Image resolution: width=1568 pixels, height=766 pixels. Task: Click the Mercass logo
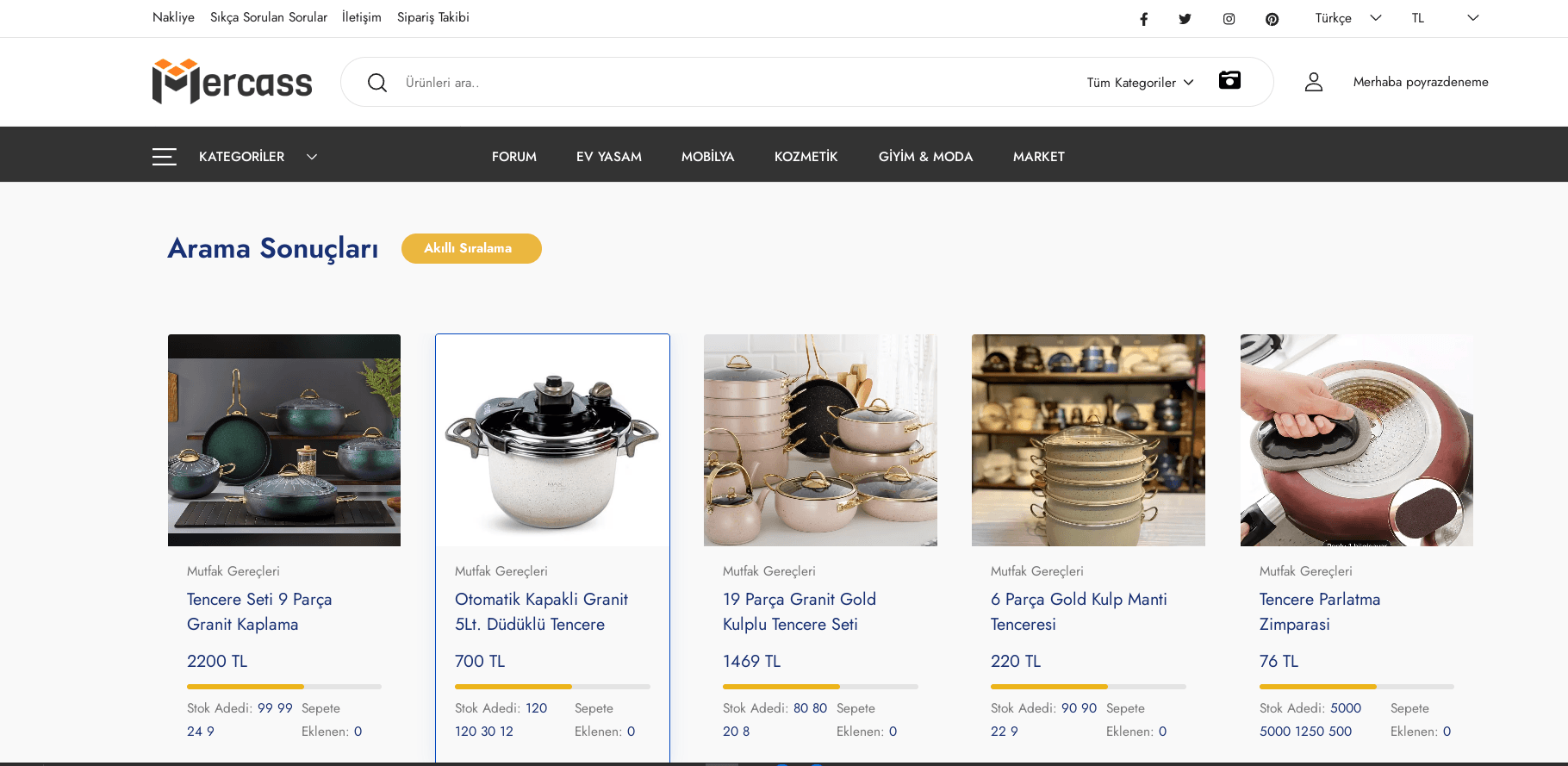(232, 82)
